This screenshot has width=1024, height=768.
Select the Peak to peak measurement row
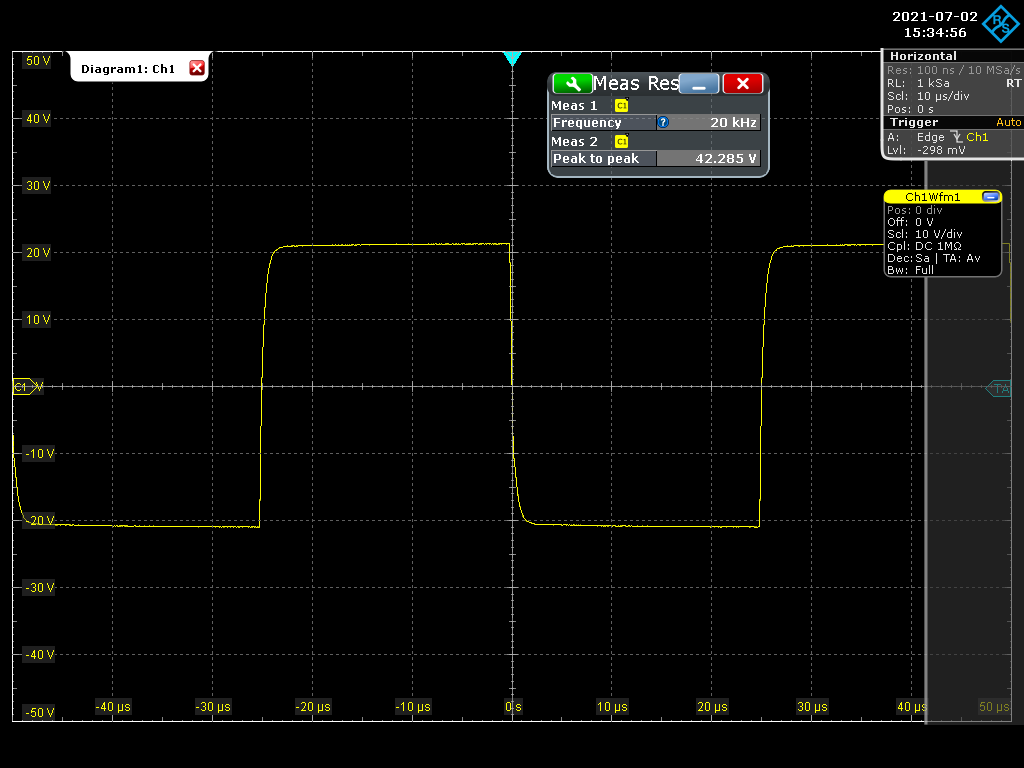(656, 158)
